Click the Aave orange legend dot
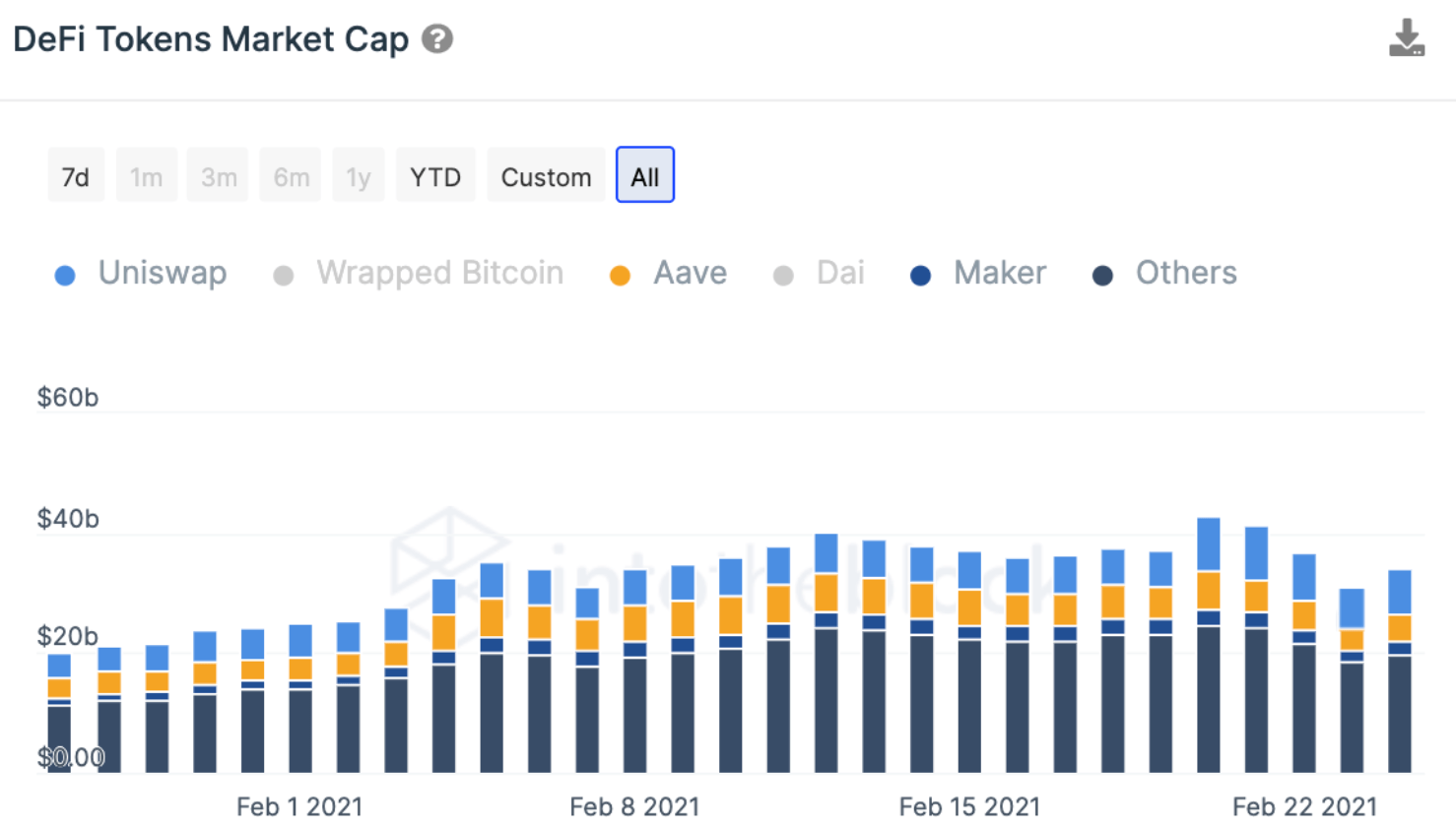Image resolution: width=1456 pixels, height=829 pixels. (620, 276)
